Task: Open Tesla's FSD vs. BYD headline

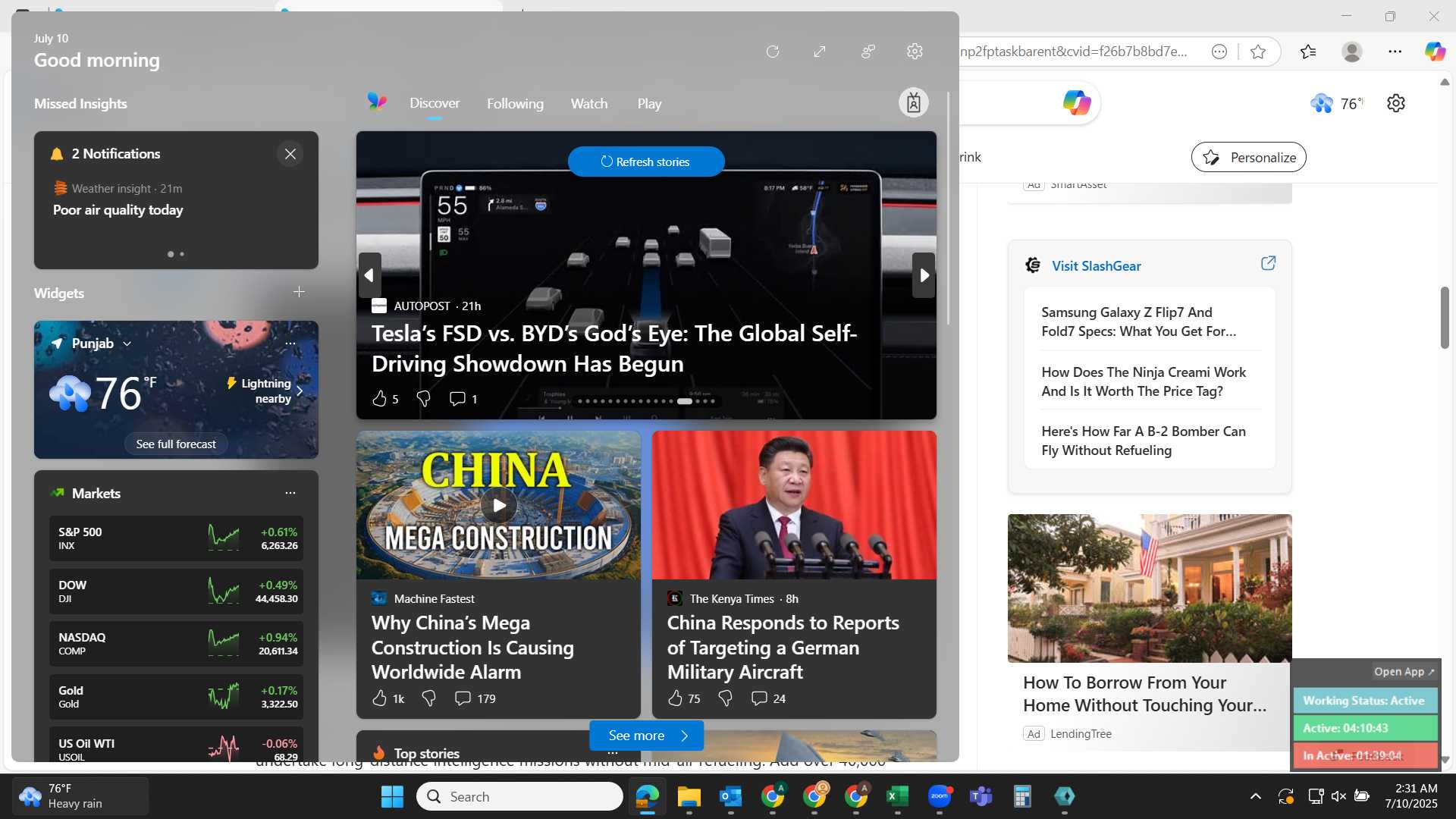Action: (614, 349)
